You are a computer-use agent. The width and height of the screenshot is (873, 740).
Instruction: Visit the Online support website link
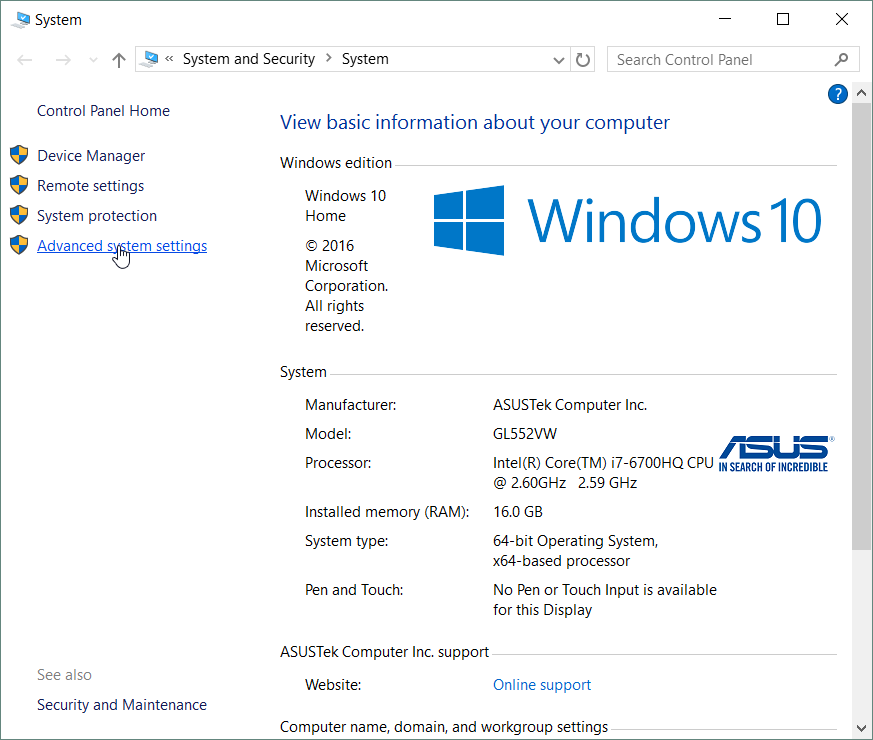click(x=542, y=685)
